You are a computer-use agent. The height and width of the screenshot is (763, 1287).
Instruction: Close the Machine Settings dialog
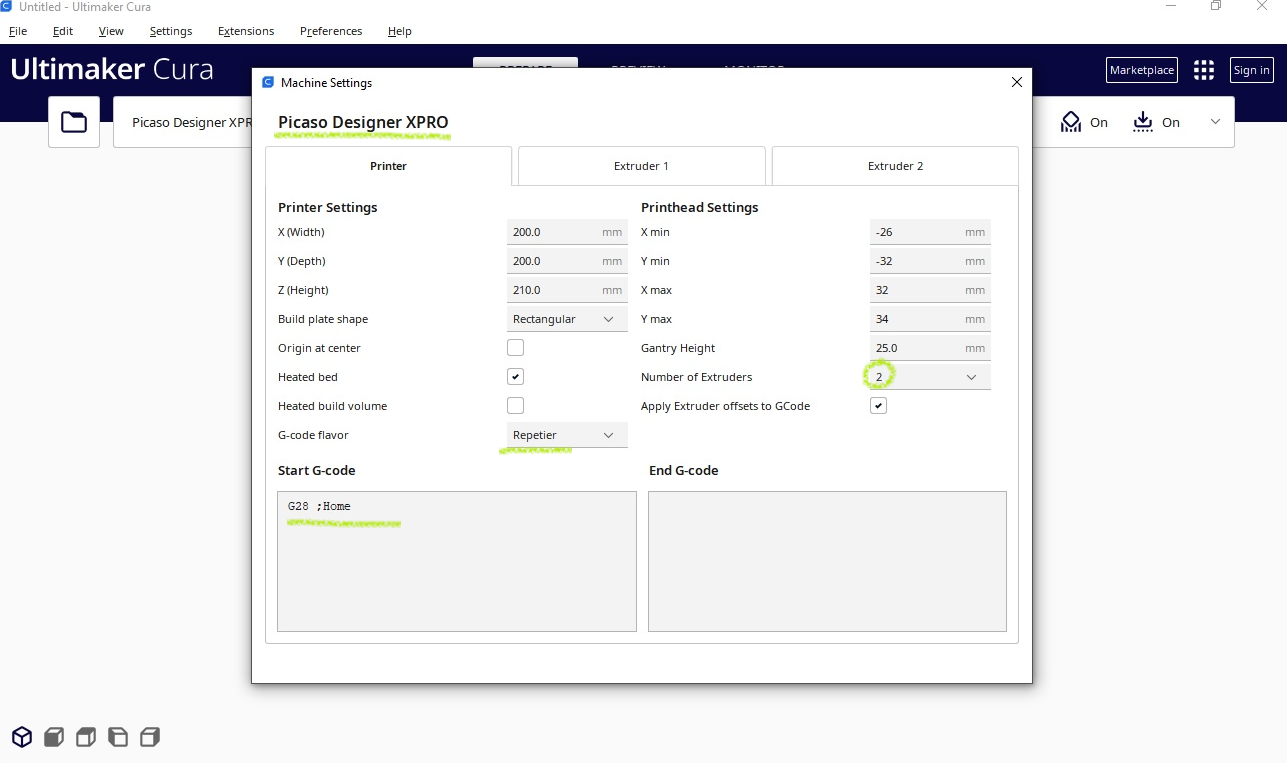coord(1017,82)
